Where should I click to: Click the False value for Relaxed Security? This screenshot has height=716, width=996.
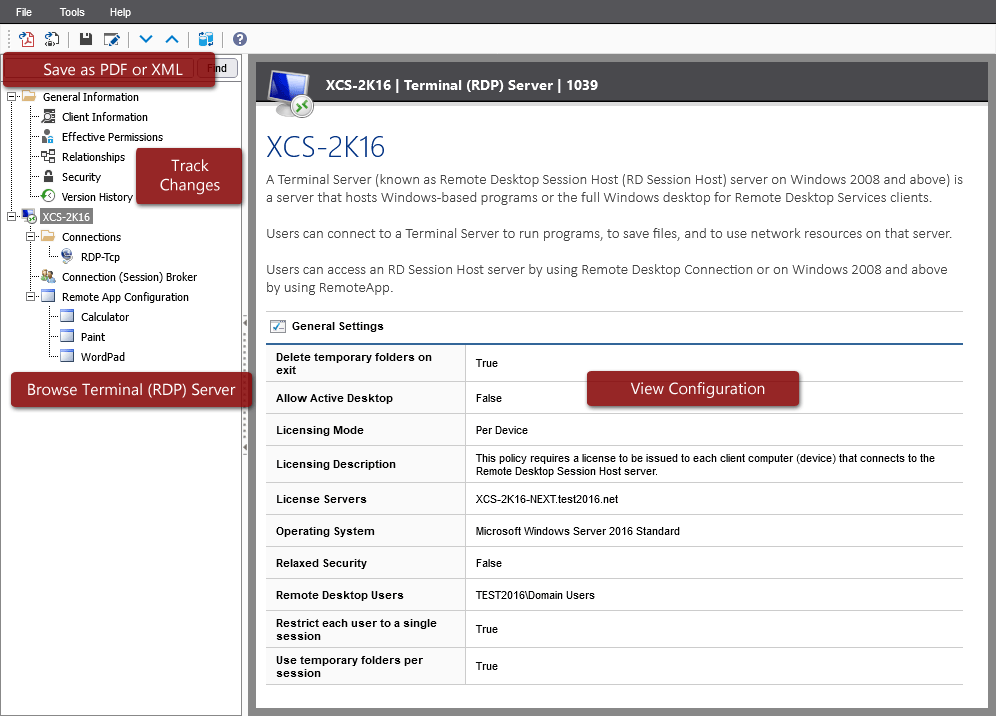coord(488,564)
